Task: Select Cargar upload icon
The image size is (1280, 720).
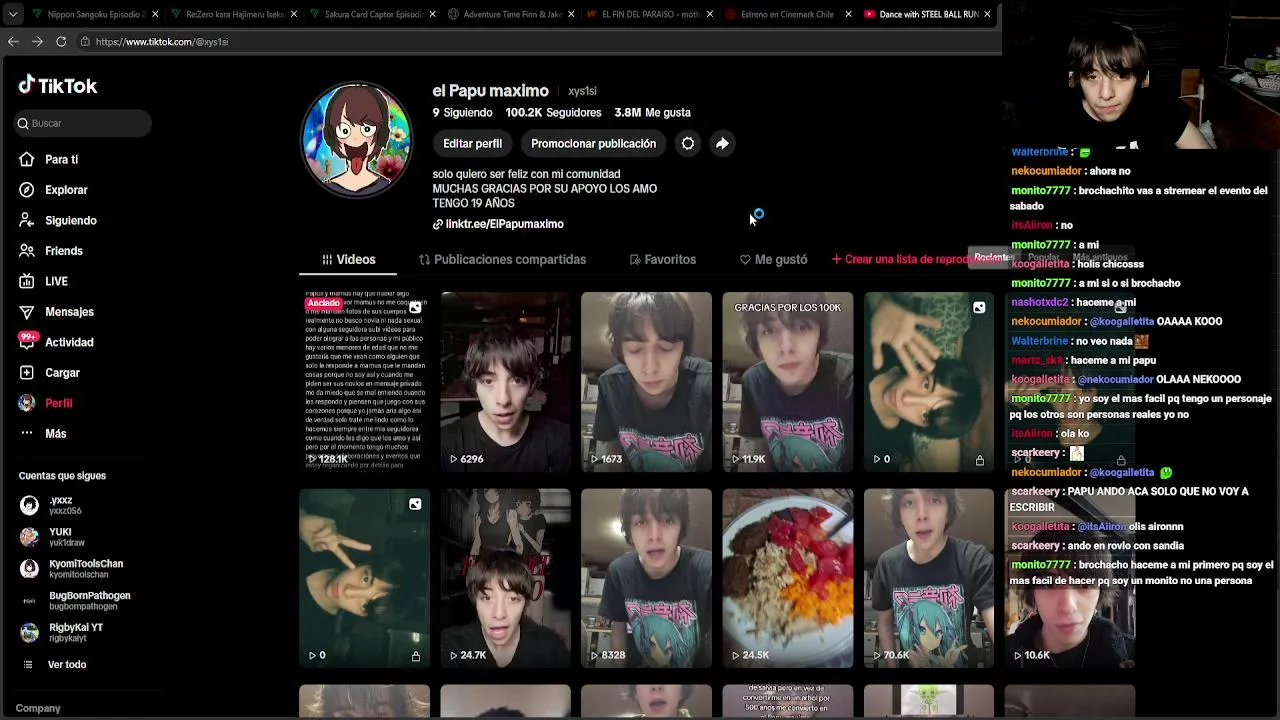Action: pos(26,373)
